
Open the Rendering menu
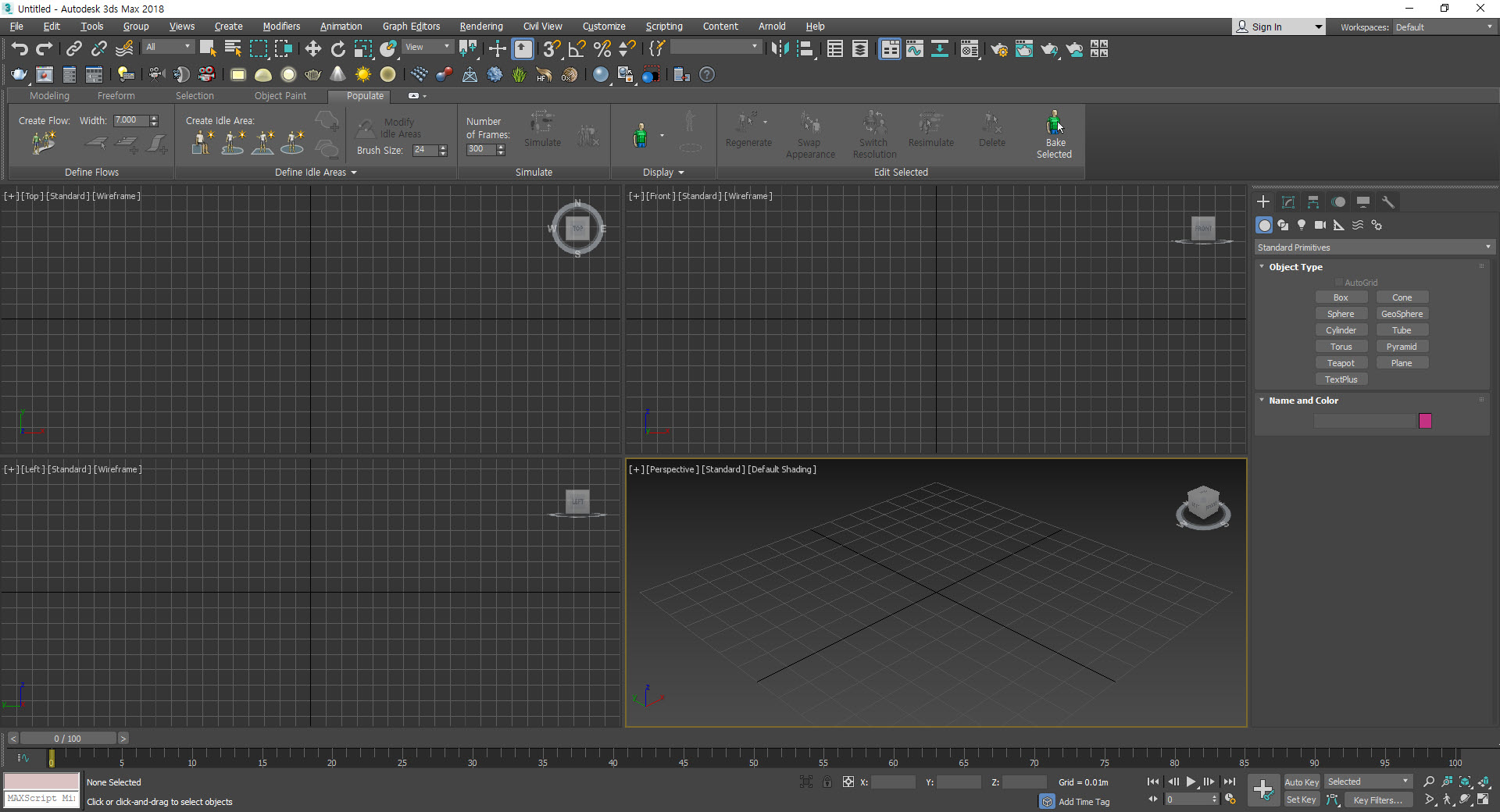(x=480, y=27)
